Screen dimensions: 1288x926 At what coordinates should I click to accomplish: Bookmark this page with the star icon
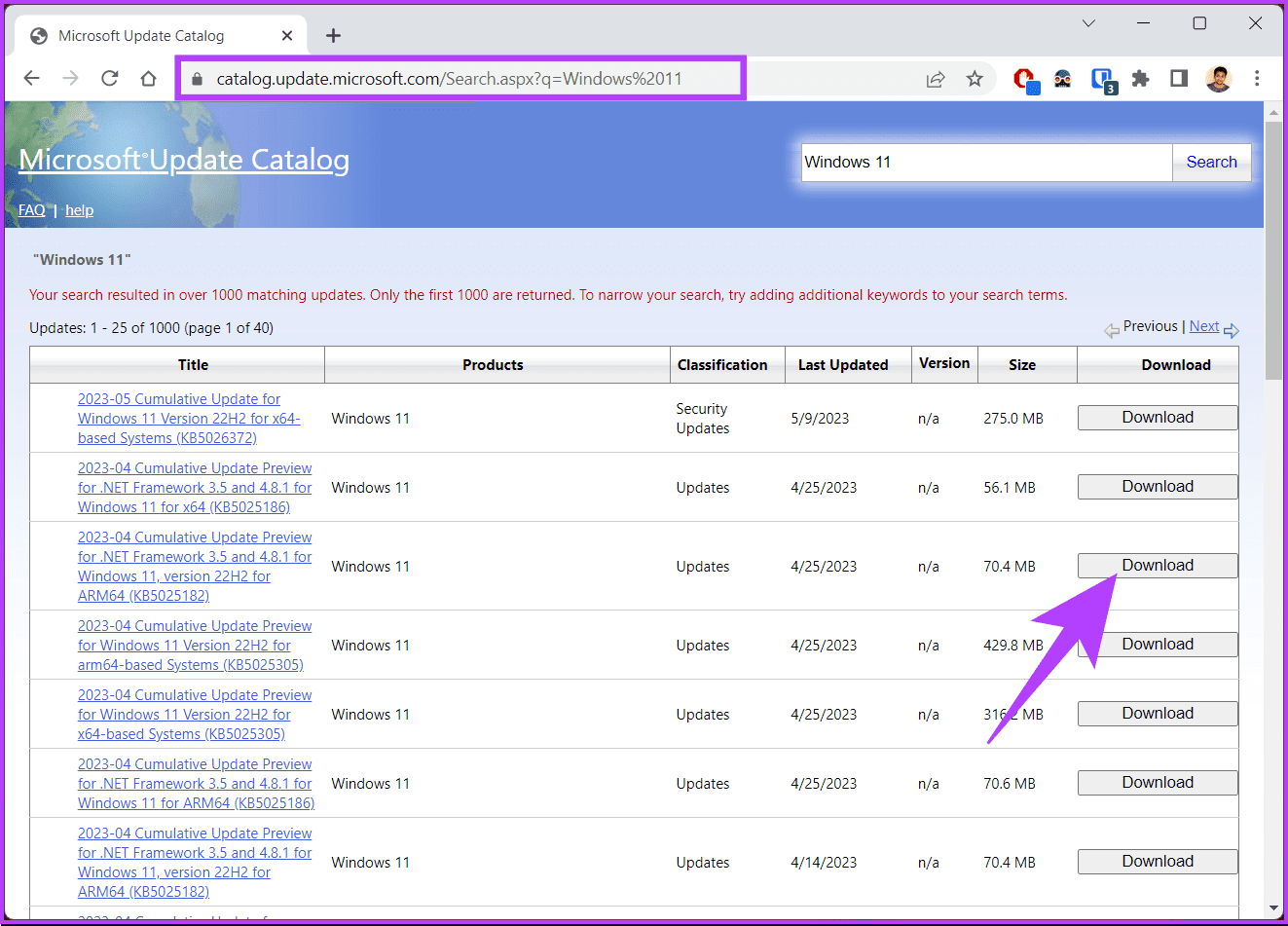click(974, 79)
